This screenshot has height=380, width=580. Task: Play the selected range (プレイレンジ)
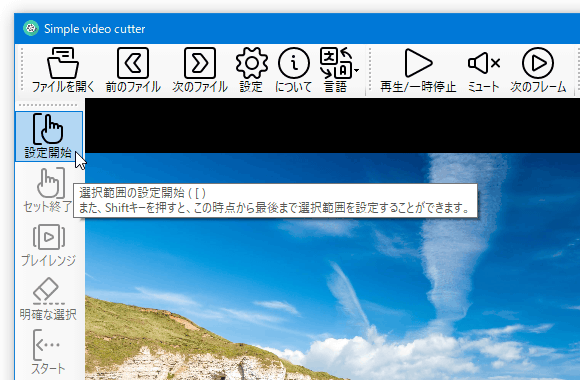point(48,245)
